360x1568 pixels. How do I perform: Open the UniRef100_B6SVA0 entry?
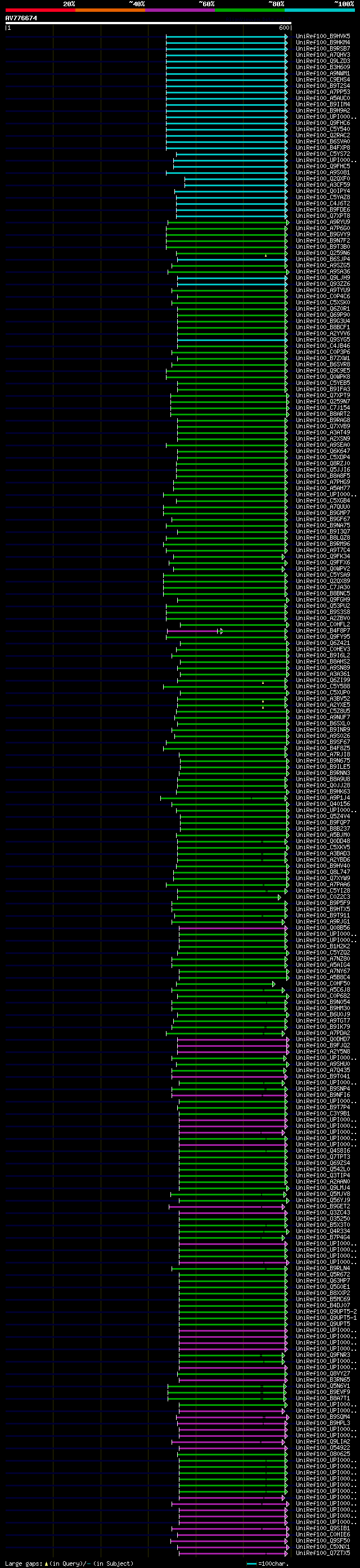point(323,142)
